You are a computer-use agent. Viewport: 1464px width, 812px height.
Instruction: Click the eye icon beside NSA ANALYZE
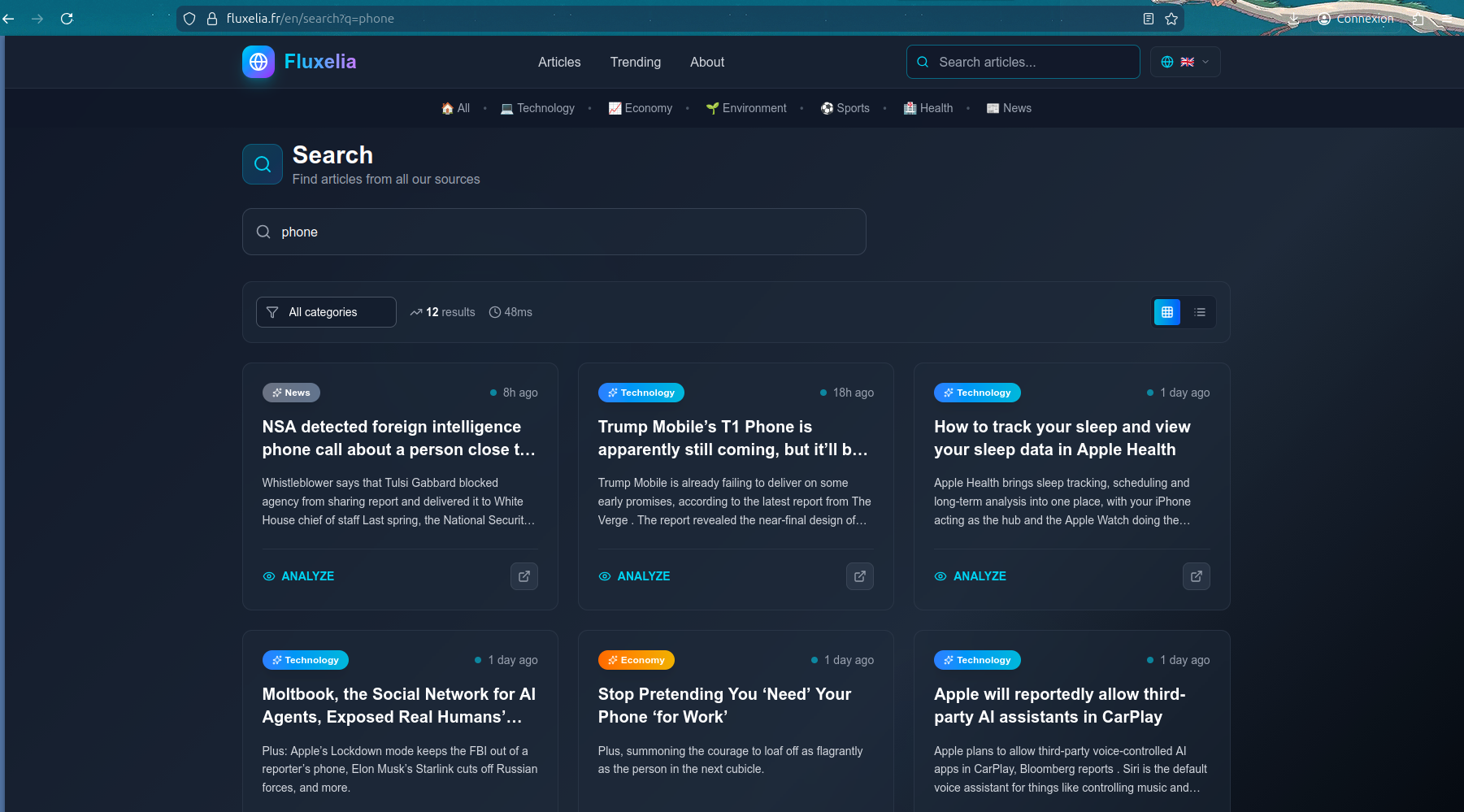coord(269,576)
